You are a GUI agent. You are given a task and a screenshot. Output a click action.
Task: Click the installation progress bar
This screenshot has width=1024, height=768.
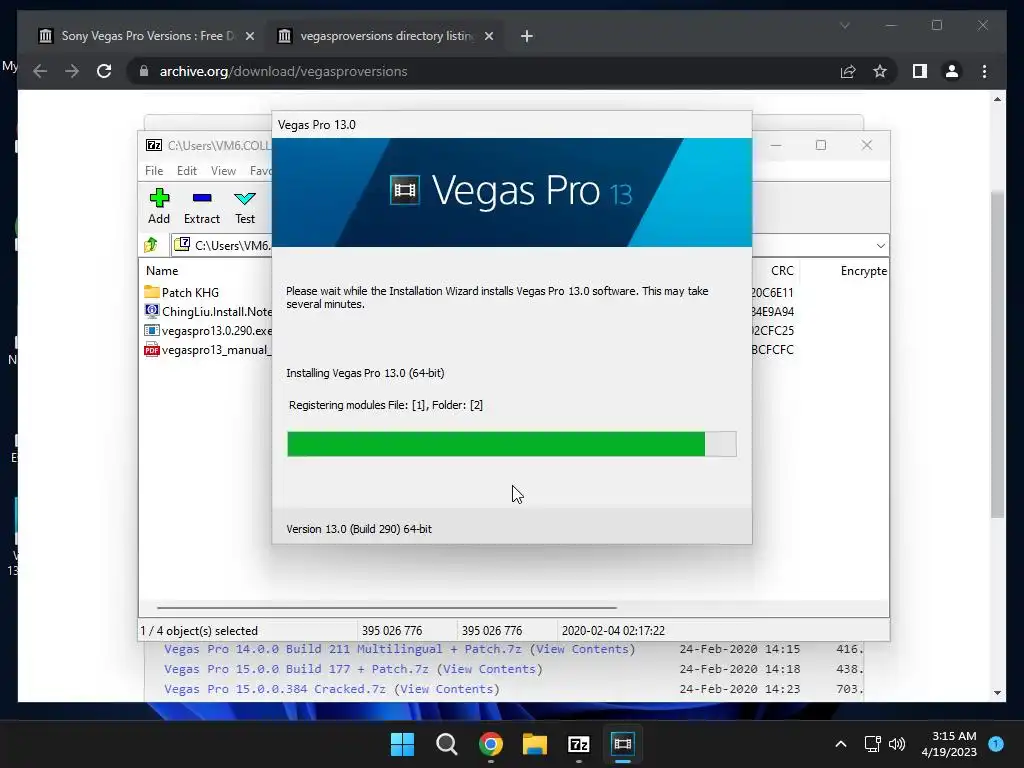511,444
